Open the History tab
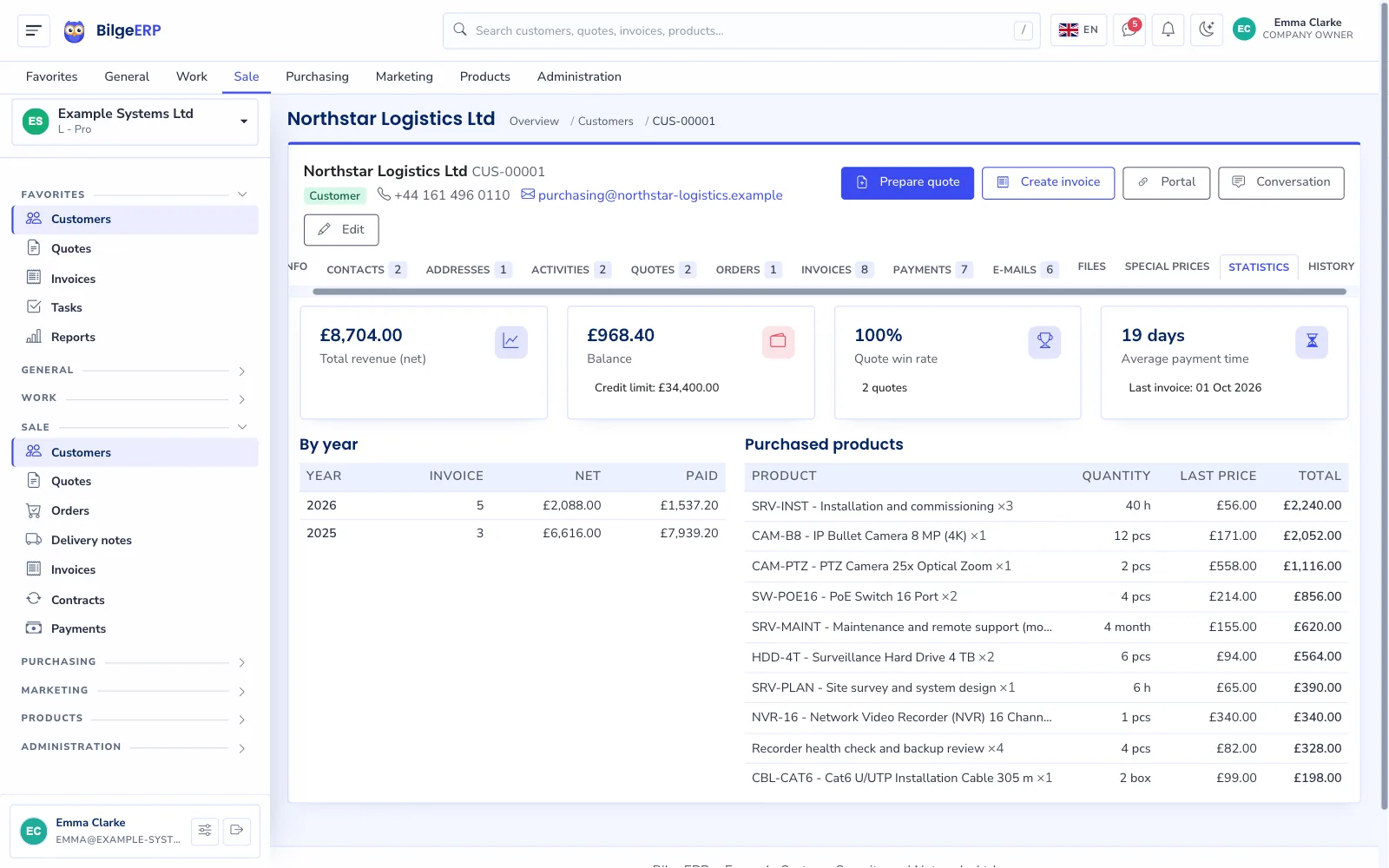Viewport: 1389px width, 868px height. pyautogui.click(x=1331, y=266)
